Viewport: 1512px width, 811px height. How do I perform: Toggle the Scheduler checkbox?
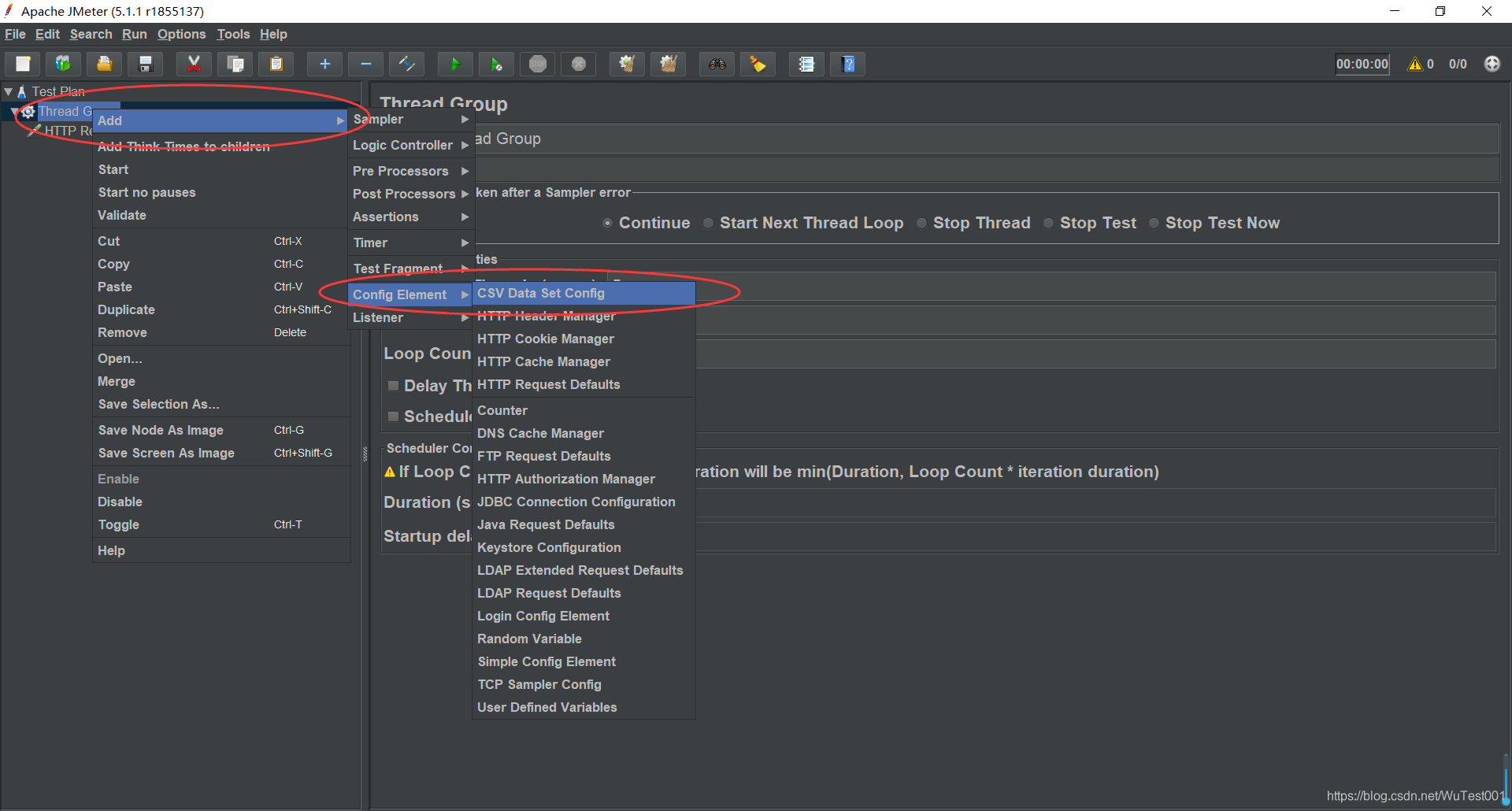point(393,417)
